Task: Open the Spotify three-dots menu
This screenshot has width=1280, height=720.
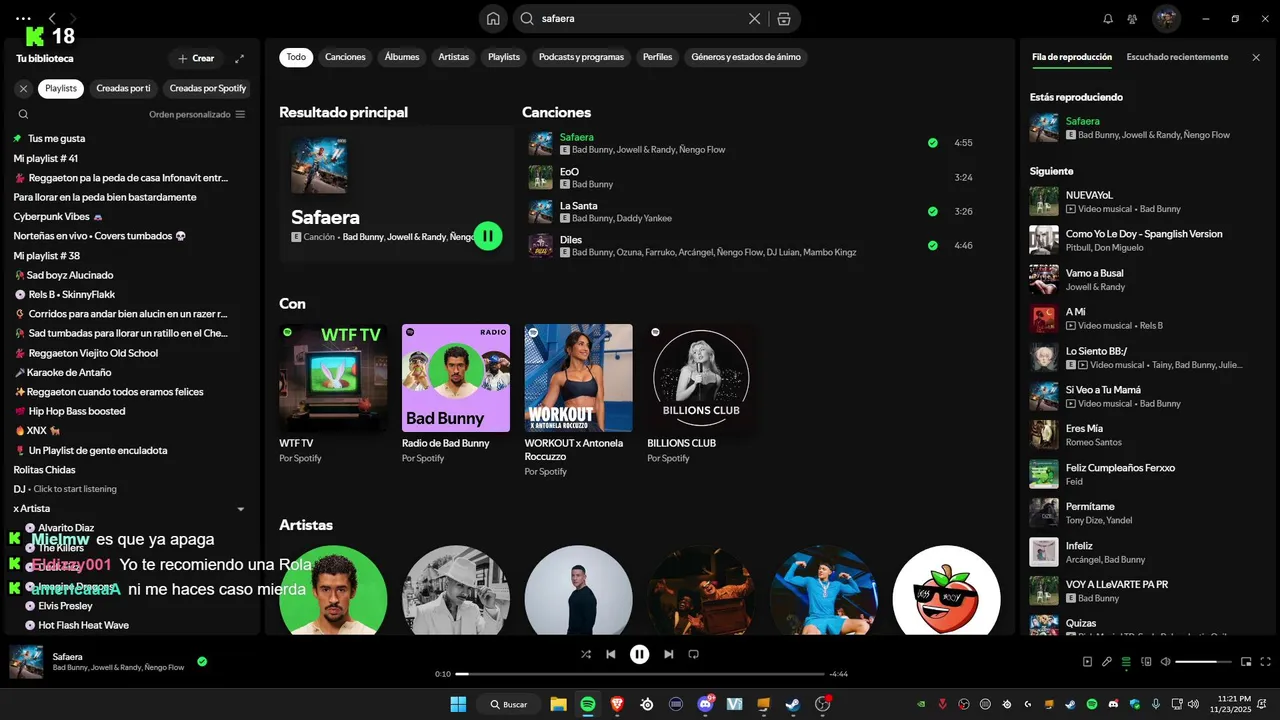Action: pos(23,18)
